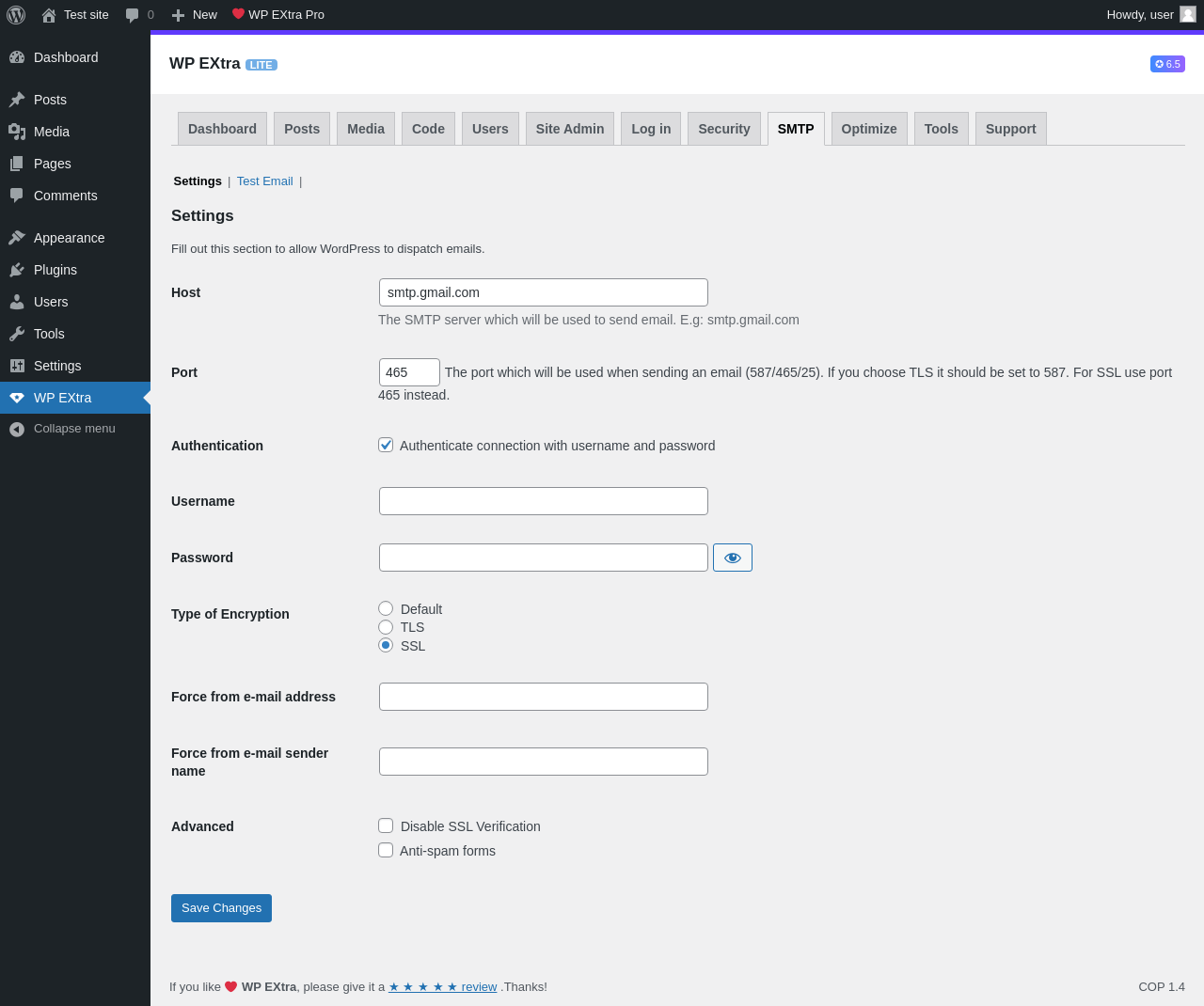
Task: Switch to the Dashboard plugin tab
Action: (222, 129)
